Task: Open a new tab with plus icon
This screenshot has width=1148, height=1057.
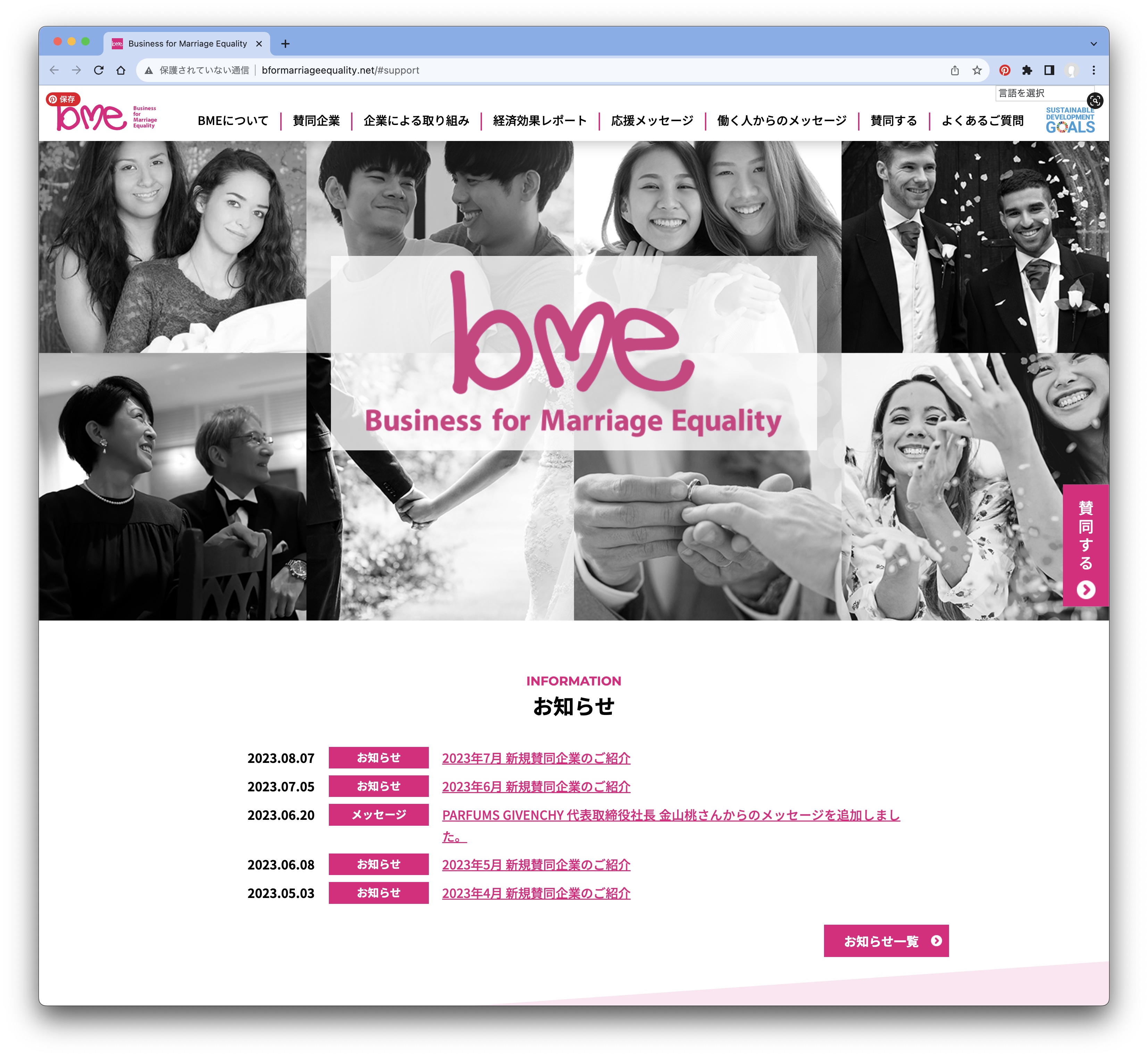Action: coord(285,43)
